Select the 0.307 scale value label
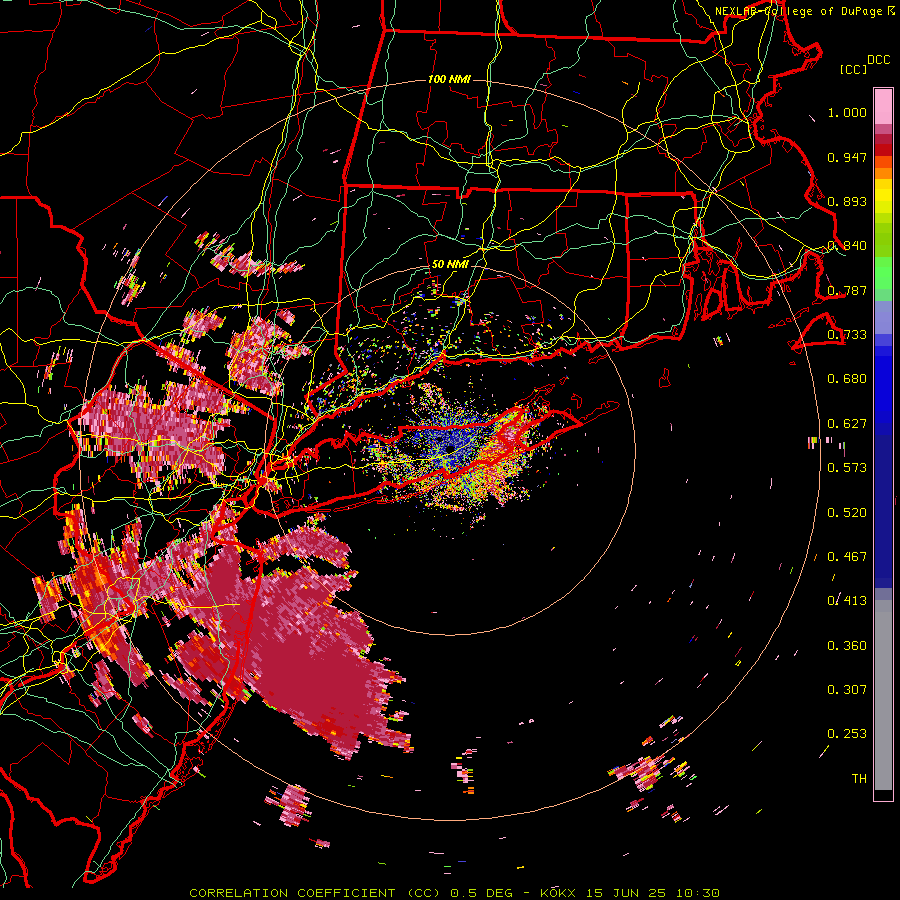 tap(847, 690)
